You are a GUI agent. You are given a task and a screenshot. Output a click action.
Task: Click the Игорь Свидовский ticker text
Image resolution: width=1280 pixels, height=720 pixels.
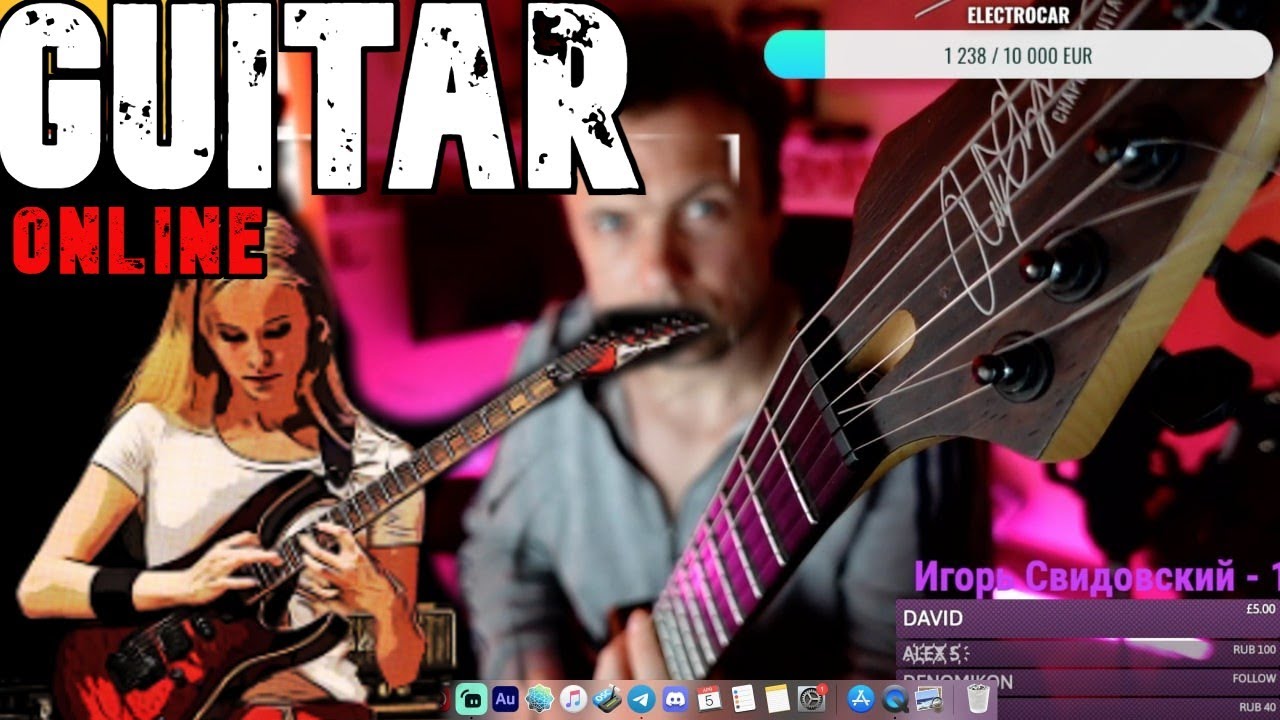(x=1096, y=576)
